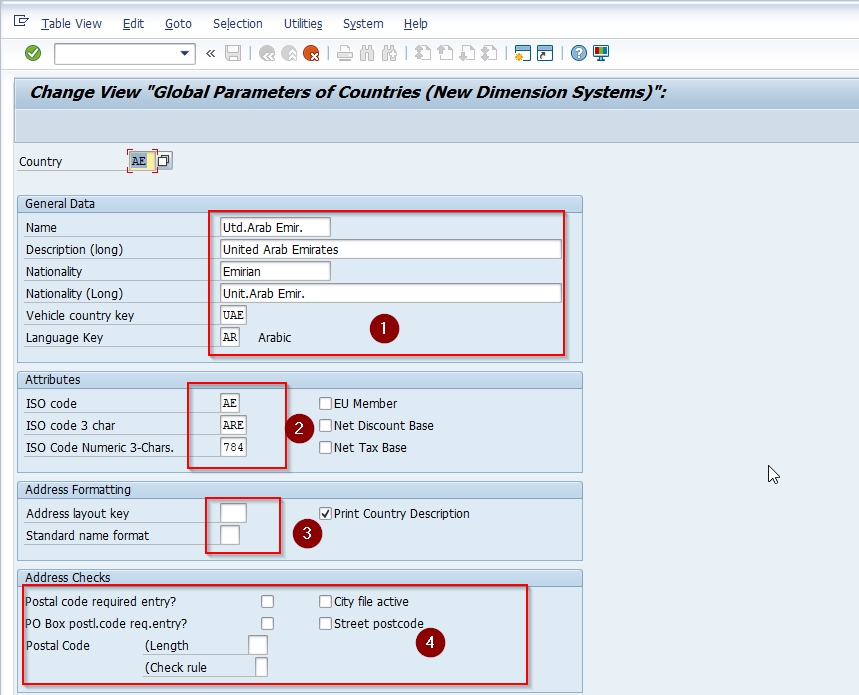The height and width of the screenshot is (695, 859).
Task: Collapse the command field with the double chevron
Action: [x=210, y=53]
